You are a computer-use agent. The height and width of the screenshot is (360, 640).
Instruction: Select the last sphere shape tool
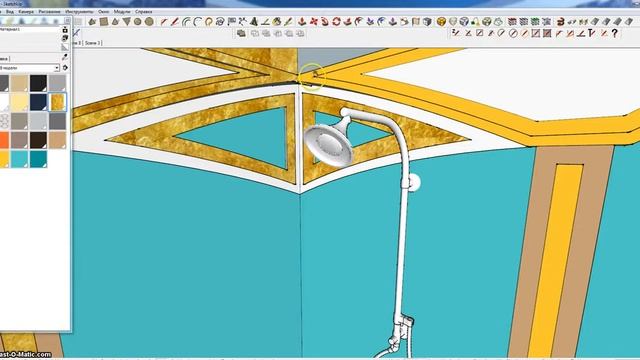pos(150,22)
